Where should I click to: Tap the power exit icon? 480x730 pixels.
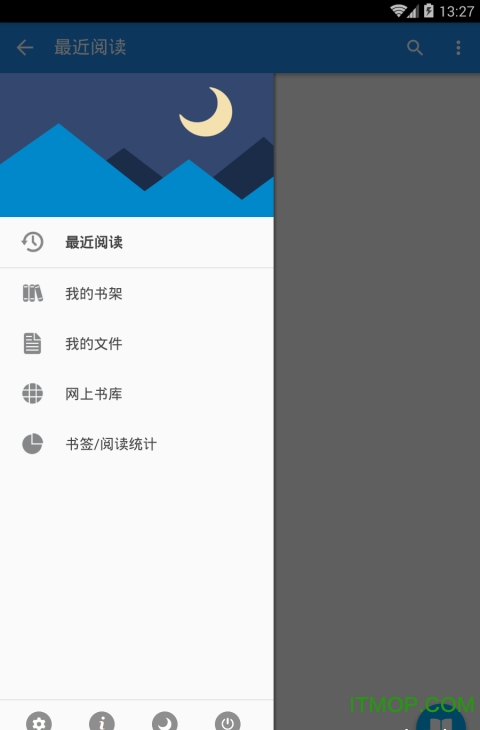point(228,721)
